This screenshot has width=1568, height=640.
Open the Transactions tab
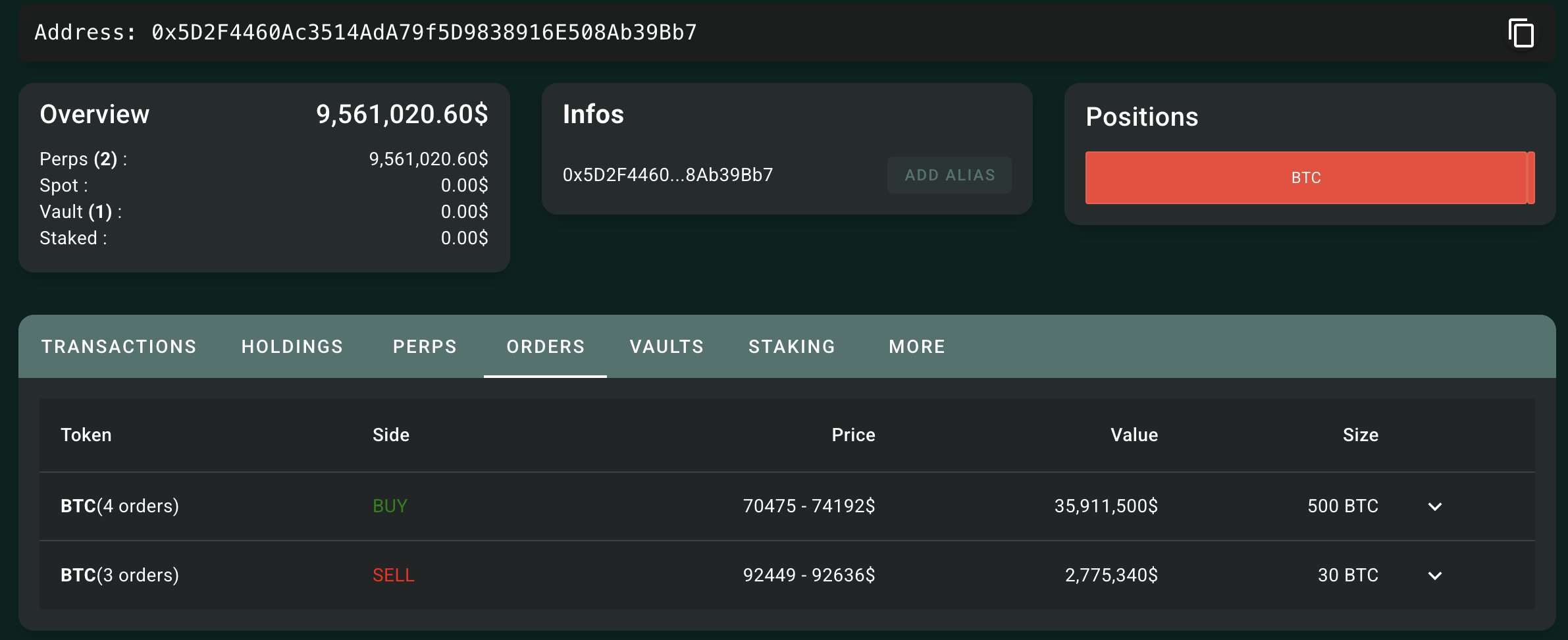point(119,346)
